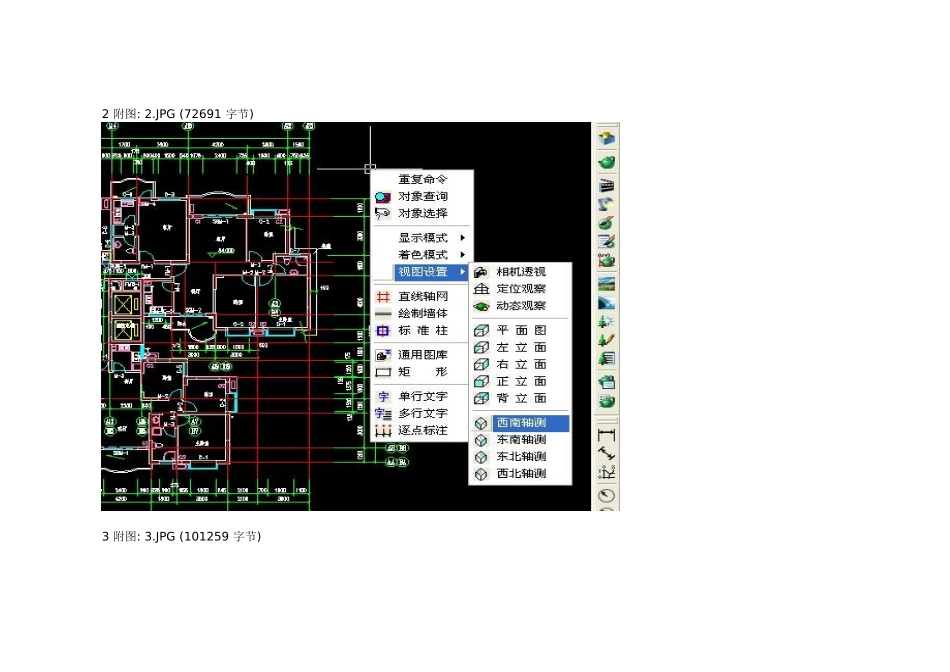Screen dimensions: 950x672
Task: Click the landscape picture icon in right toolbar
Action: (x=606, y=283)
